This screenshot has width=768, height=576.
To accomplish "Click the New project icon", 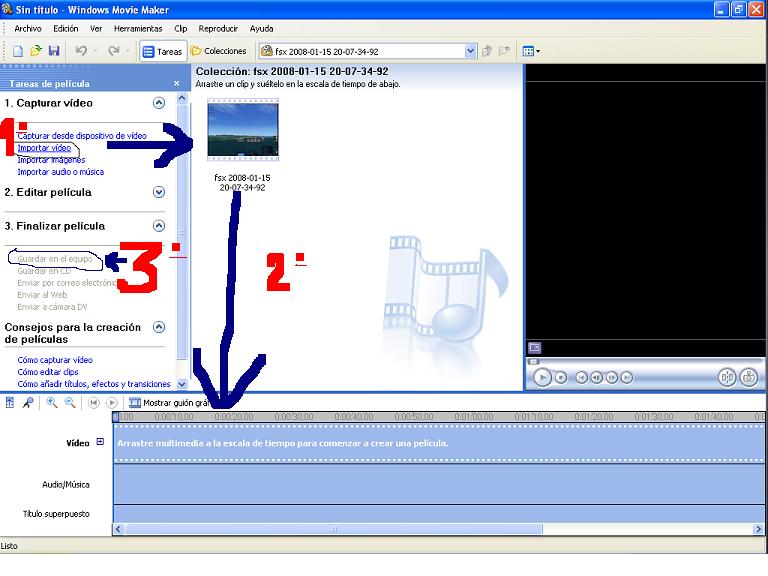I will point(18,51).
